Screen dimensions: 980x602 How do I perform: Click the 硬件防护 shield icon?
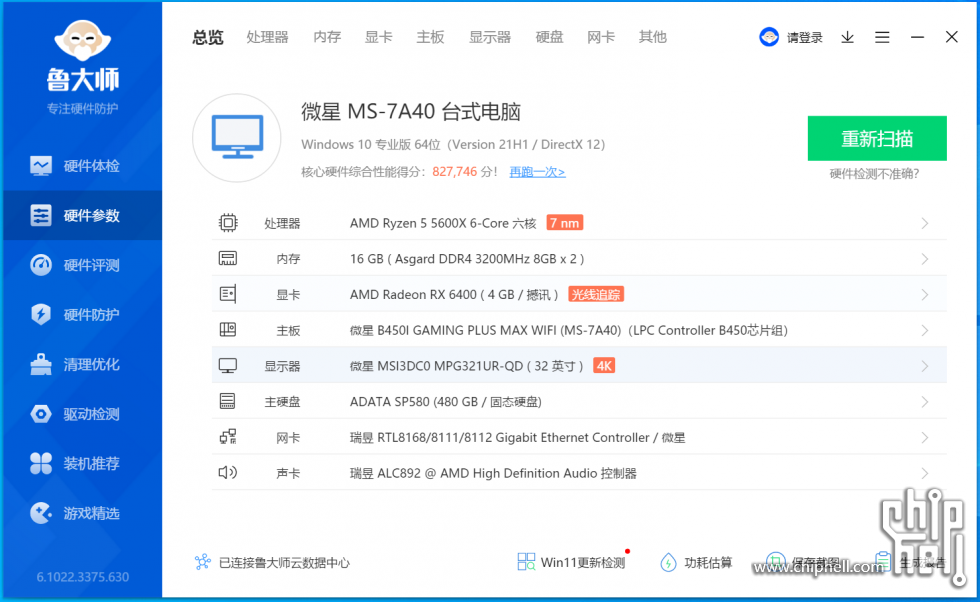tap(41, 314)
